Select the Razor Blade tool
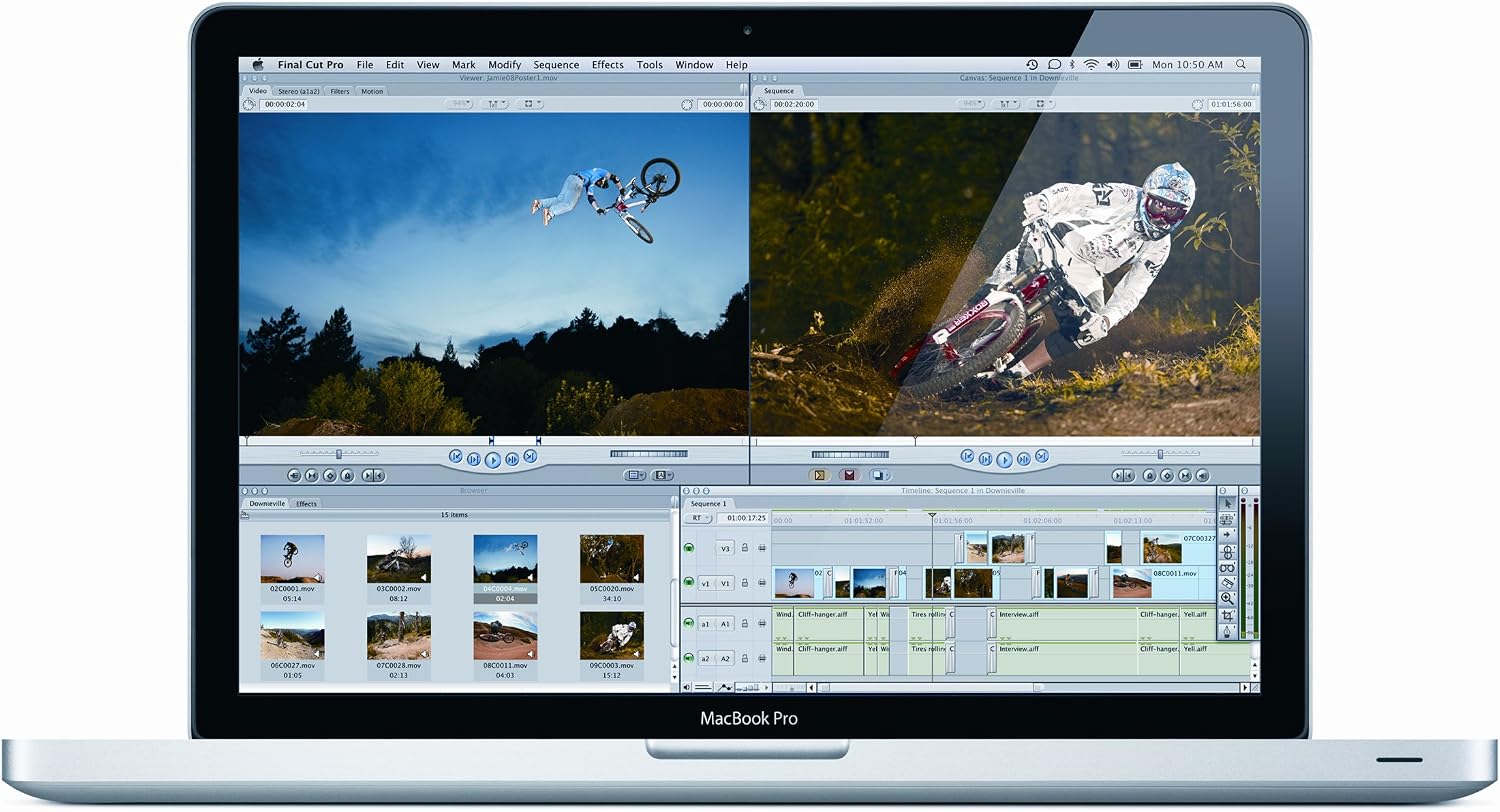Screen dimensions: 1500x812 click(1227, 582)
